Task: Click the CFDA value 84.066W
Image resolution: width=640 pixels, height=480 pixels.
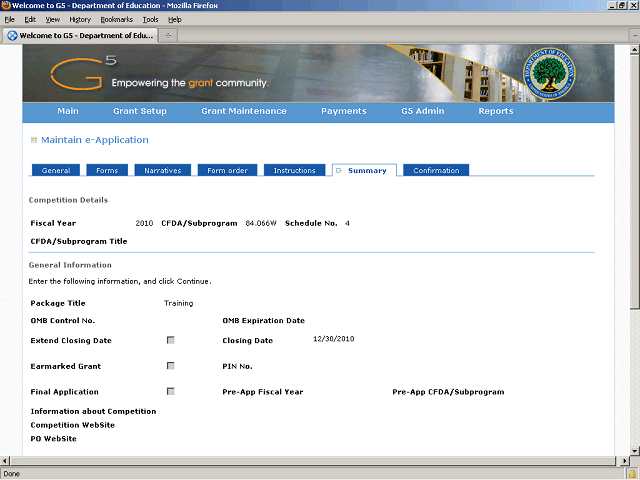Action: pos(261,223)
